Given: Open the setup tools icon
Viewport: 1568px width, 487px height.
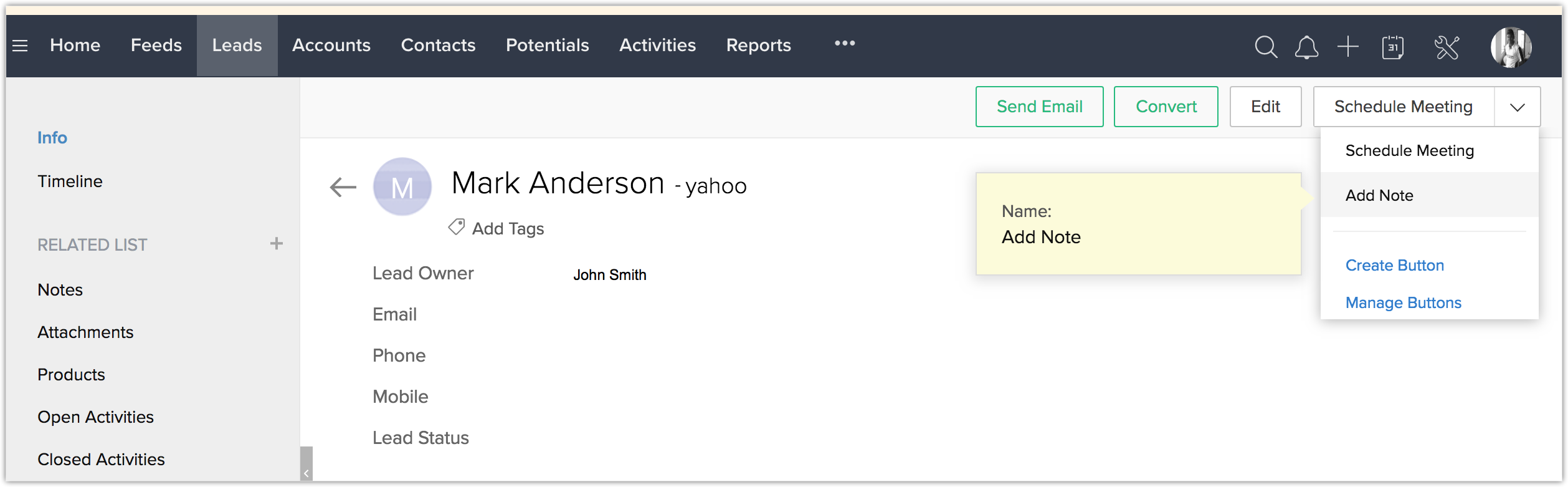Looking at the screenshot, I should click(1447, 47).
